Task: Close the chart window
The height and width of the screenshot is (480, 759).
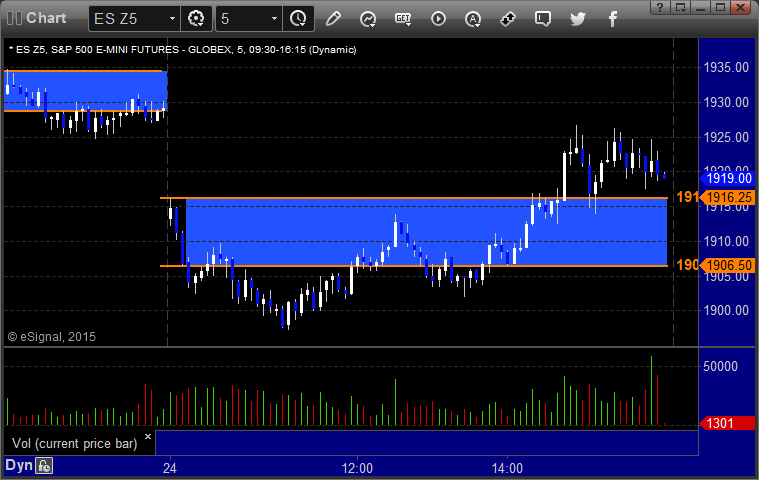Action: tap(741, 7)
